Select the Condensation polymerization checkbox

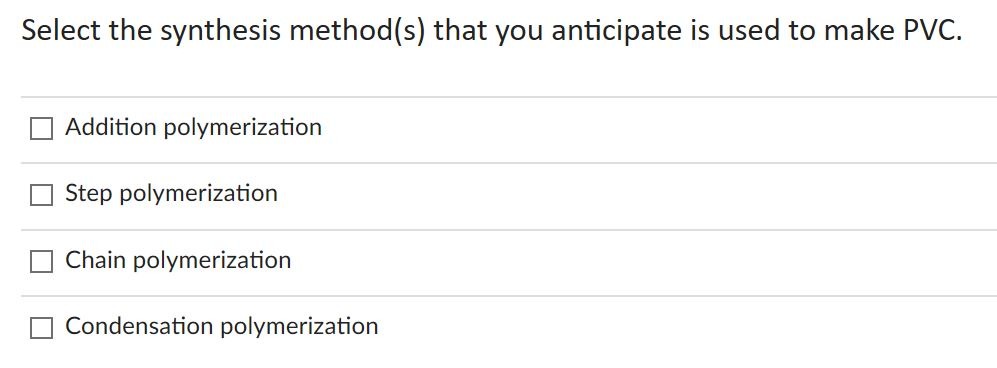(x=41, y=327)
